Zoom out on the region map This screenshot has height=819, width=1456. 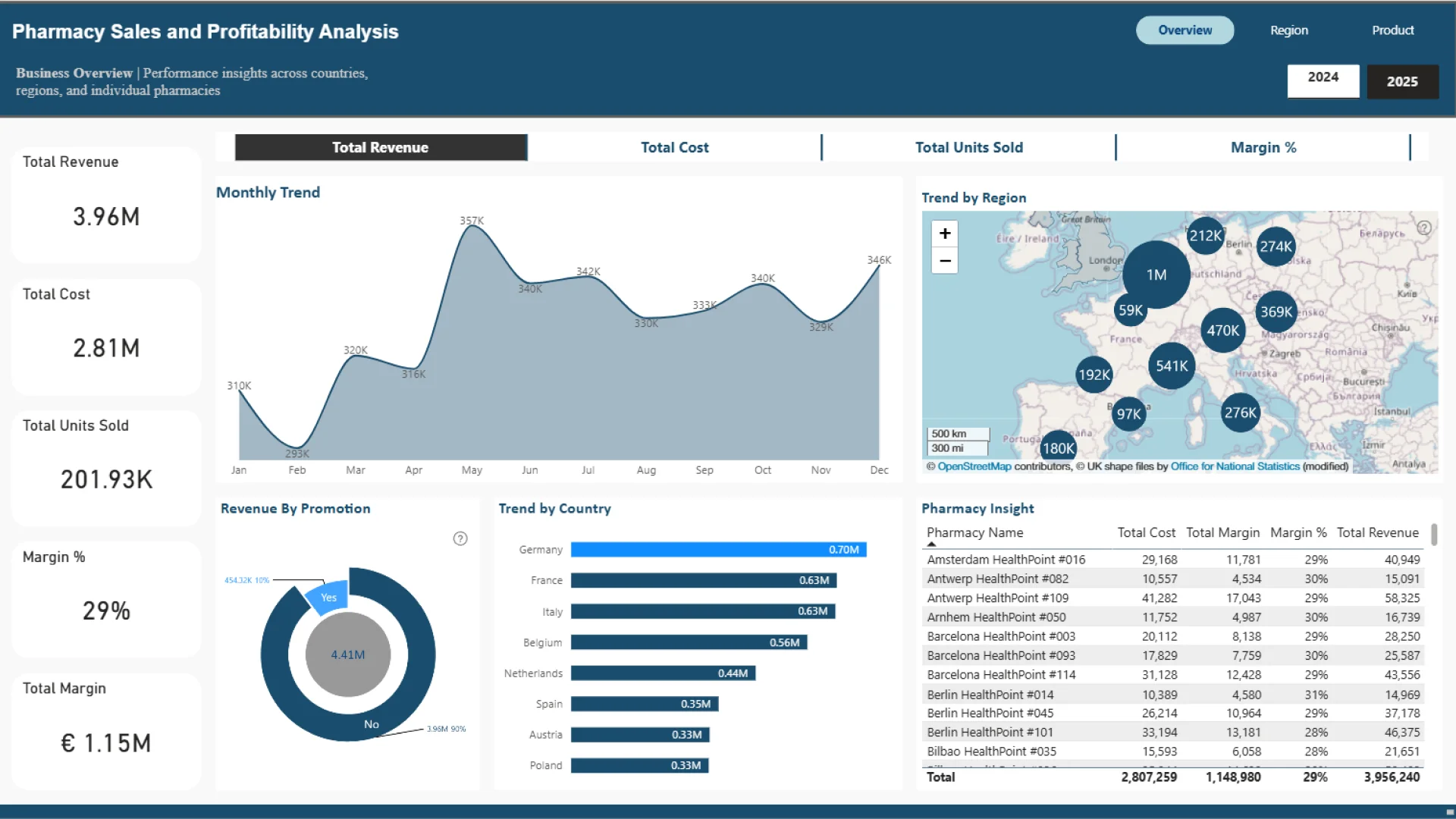tap(944, 261)
